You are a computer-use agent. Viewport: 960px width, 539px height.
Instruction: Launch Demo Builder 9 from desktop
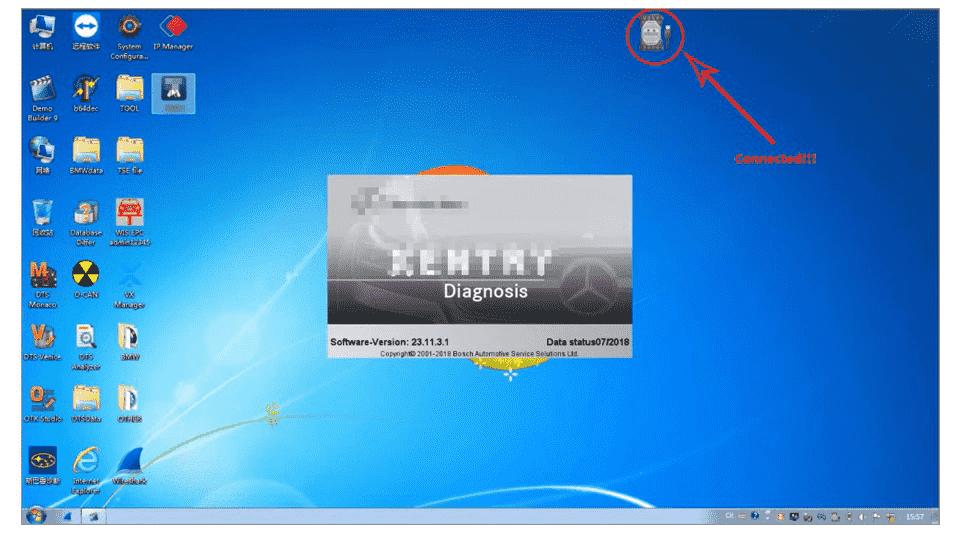pyautogui.click(x=42, y=98)
